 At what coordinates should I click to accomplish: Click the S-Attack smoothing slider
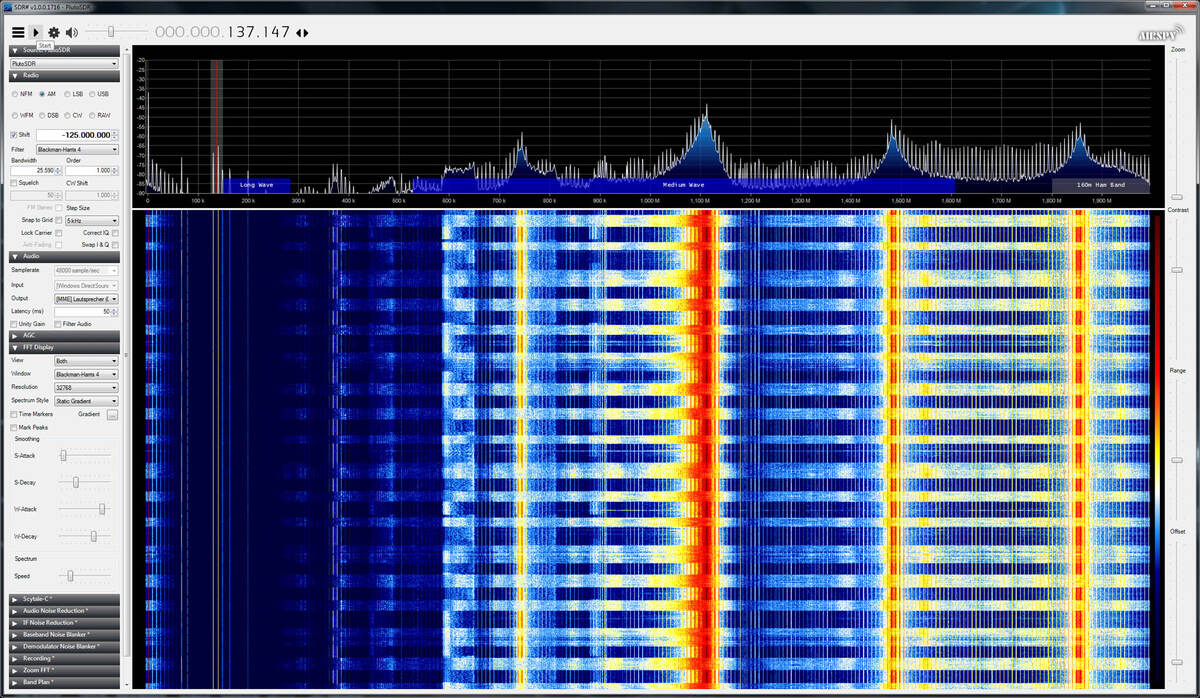tap(63, 455)
